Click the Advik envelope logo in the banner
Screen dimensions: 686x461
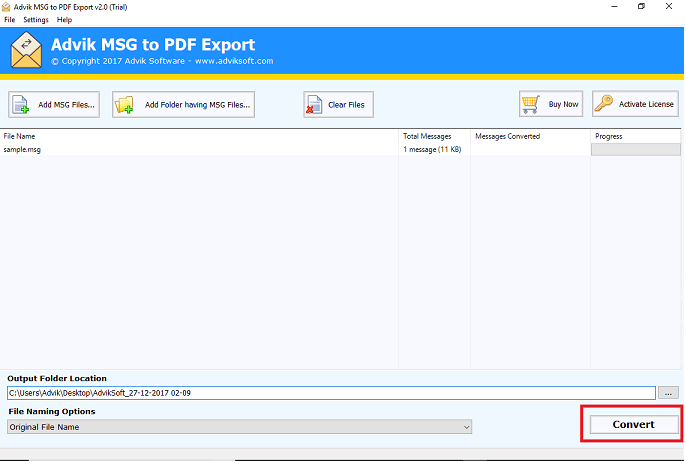click(26, 50)
